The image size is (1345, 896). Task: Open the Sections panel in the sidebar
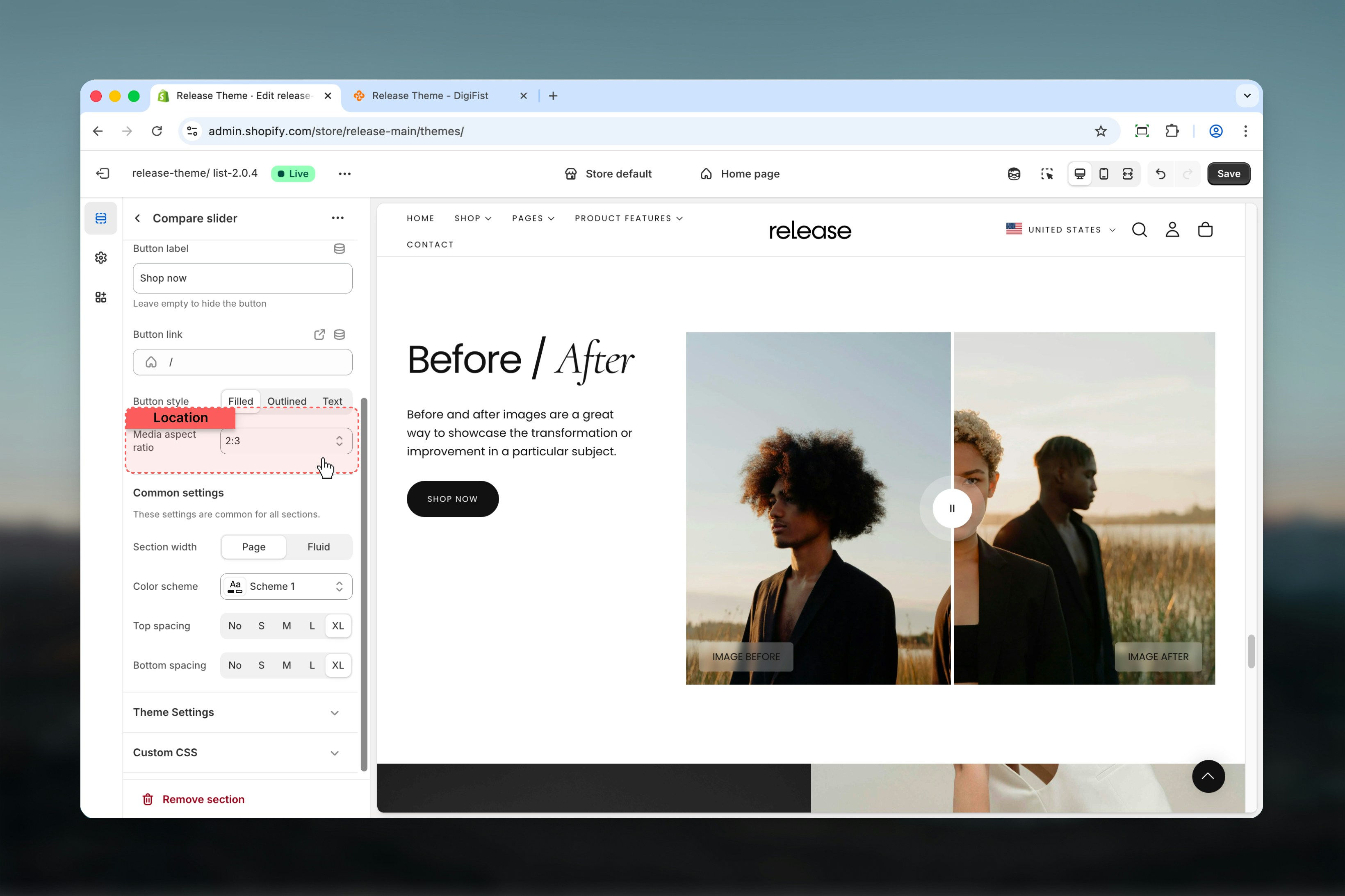pyautogui.click(x=100, y=218)
